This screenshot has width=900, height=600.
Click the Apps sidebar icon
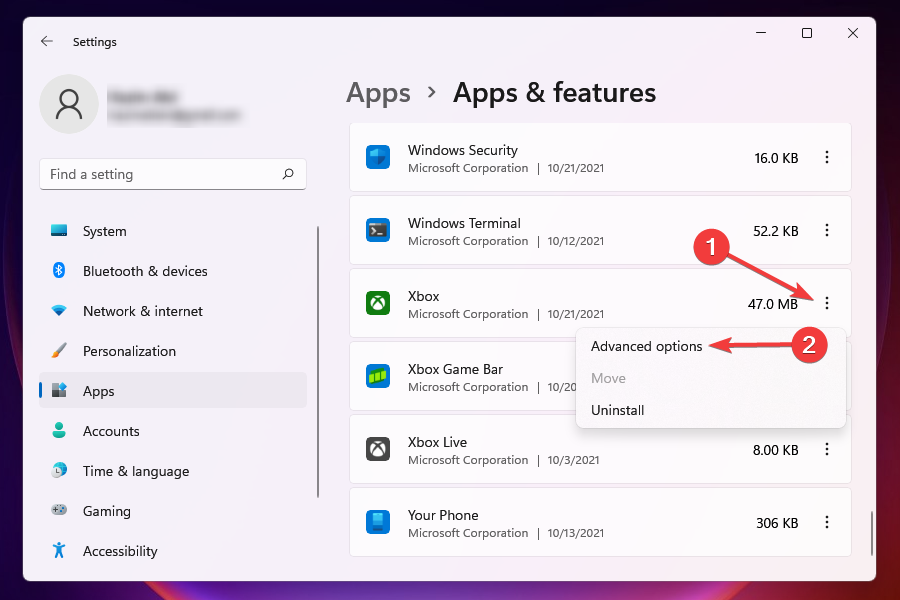[x=59, y=390]
